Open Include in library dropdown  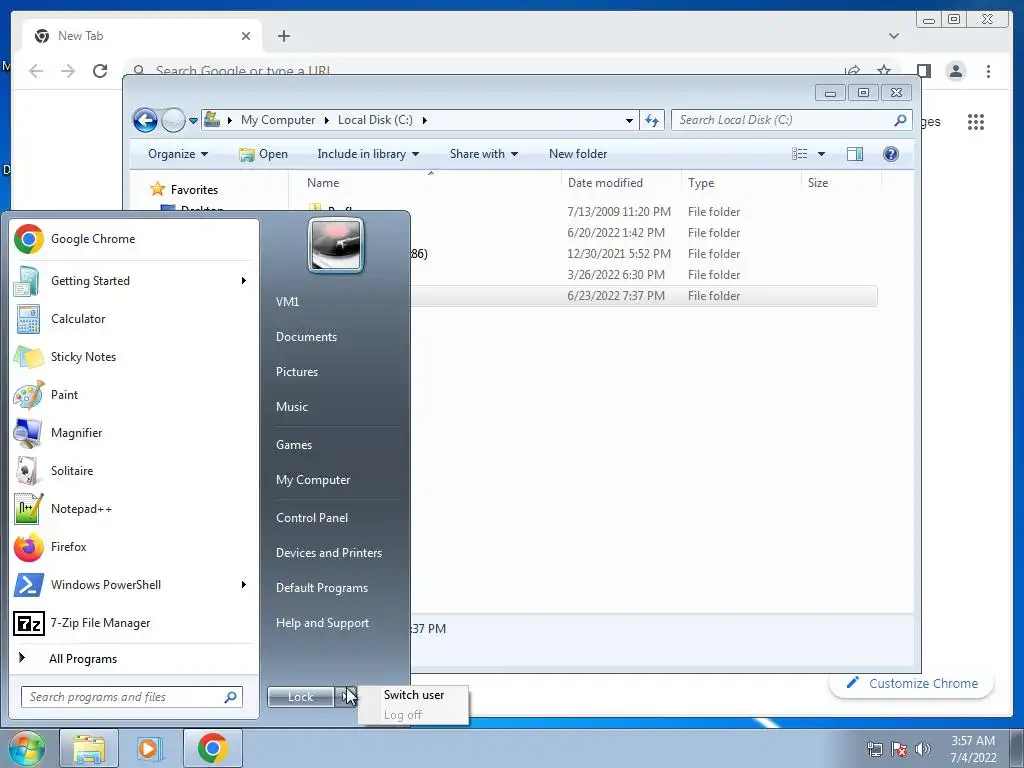pos(368,154)
